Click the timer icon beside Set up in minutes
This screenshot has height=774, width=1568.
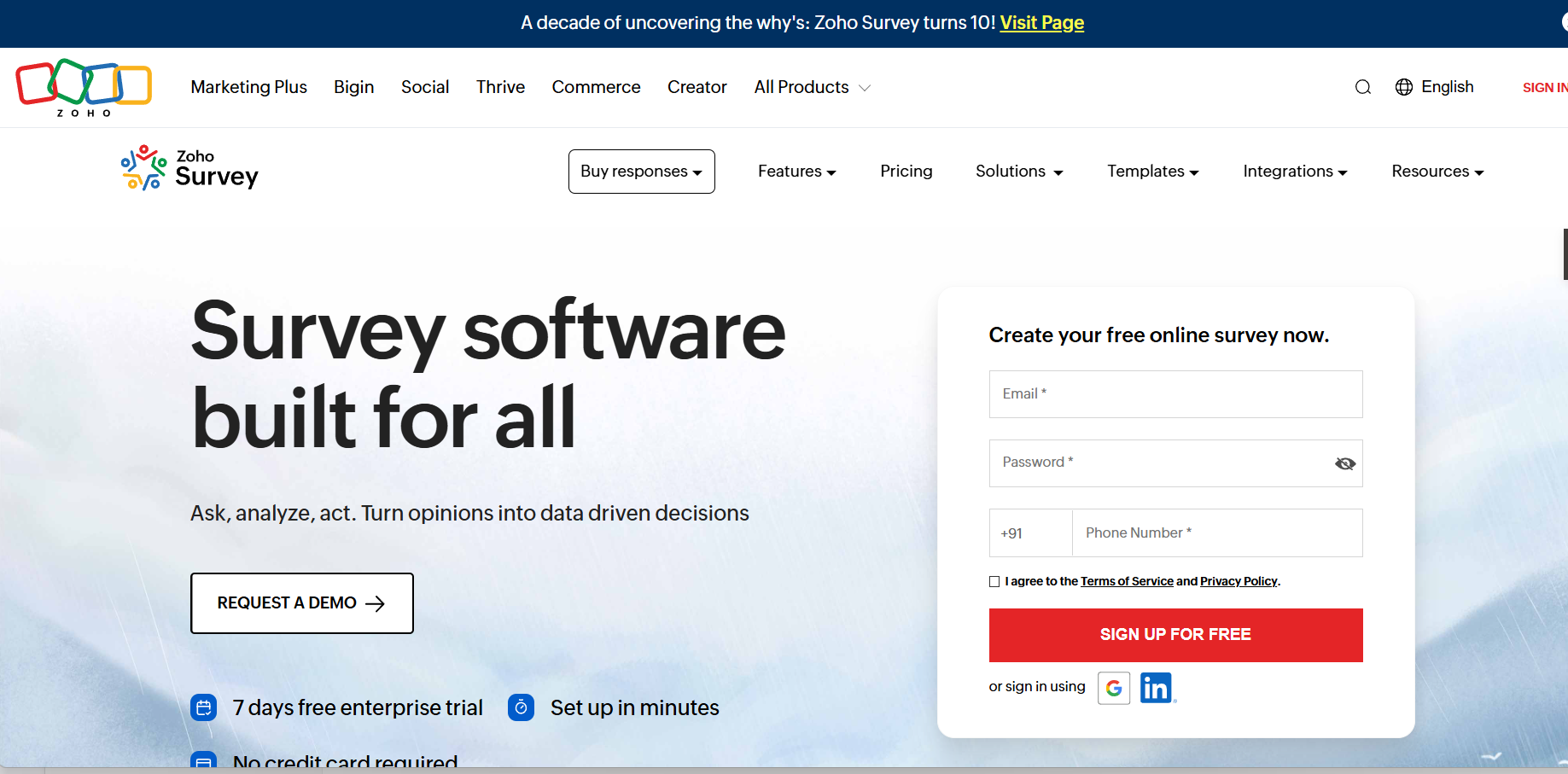[x=521, y=707]
